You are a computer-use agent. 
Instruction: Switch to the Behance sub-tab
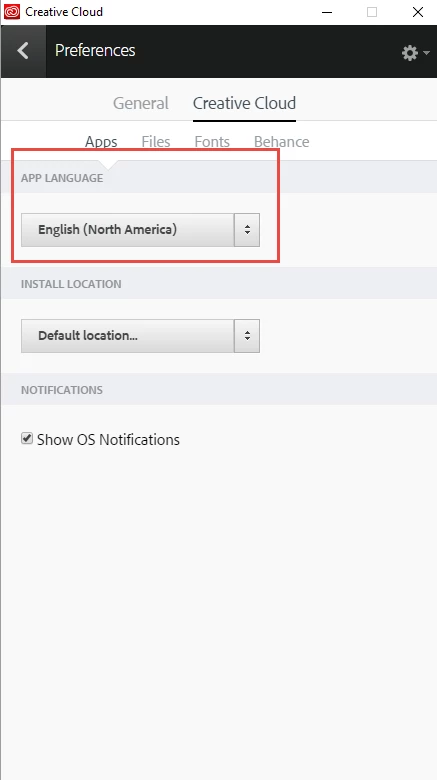click(282, 141)
